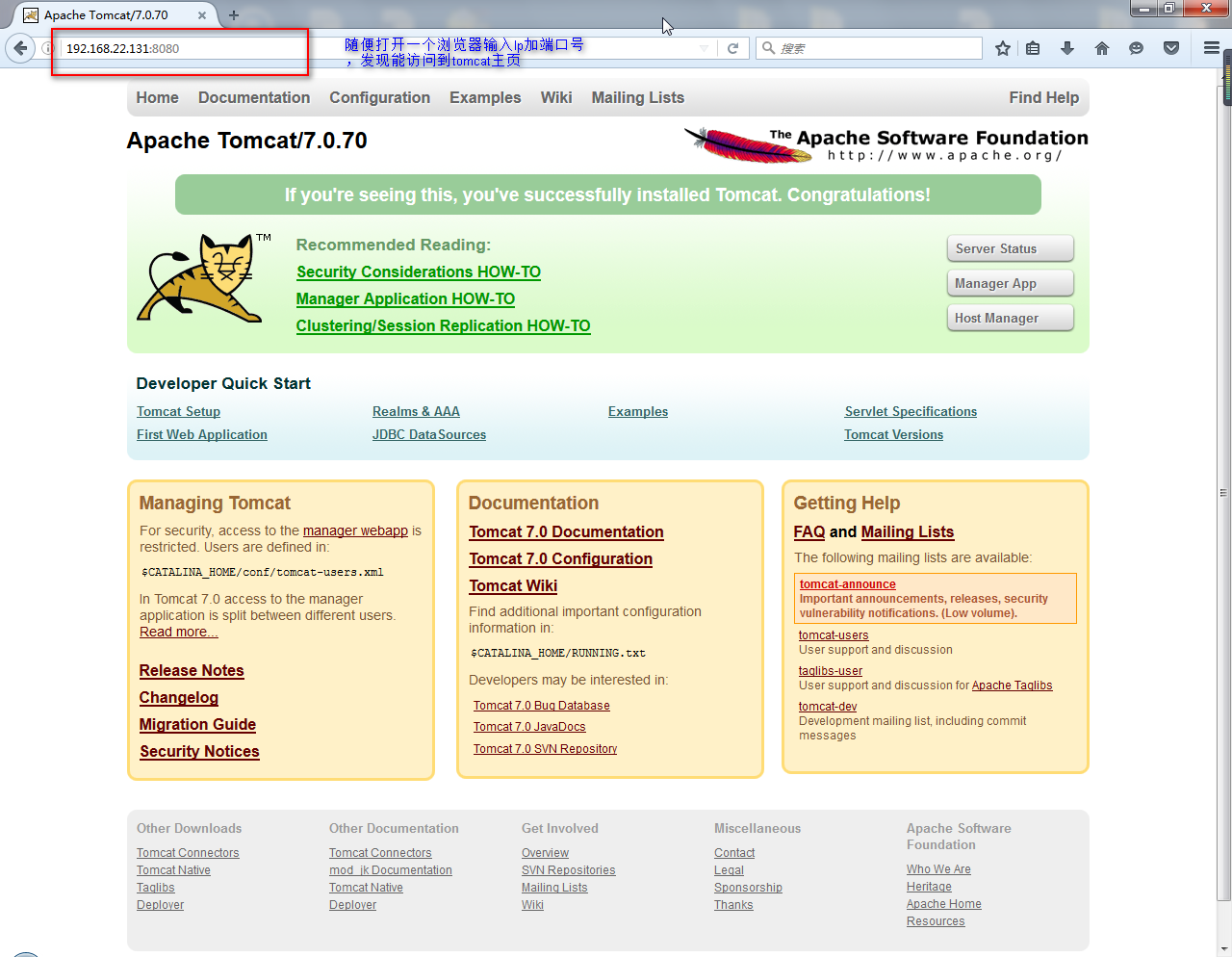Expand the address bar history dropdown arrow

tap(704, 48)
